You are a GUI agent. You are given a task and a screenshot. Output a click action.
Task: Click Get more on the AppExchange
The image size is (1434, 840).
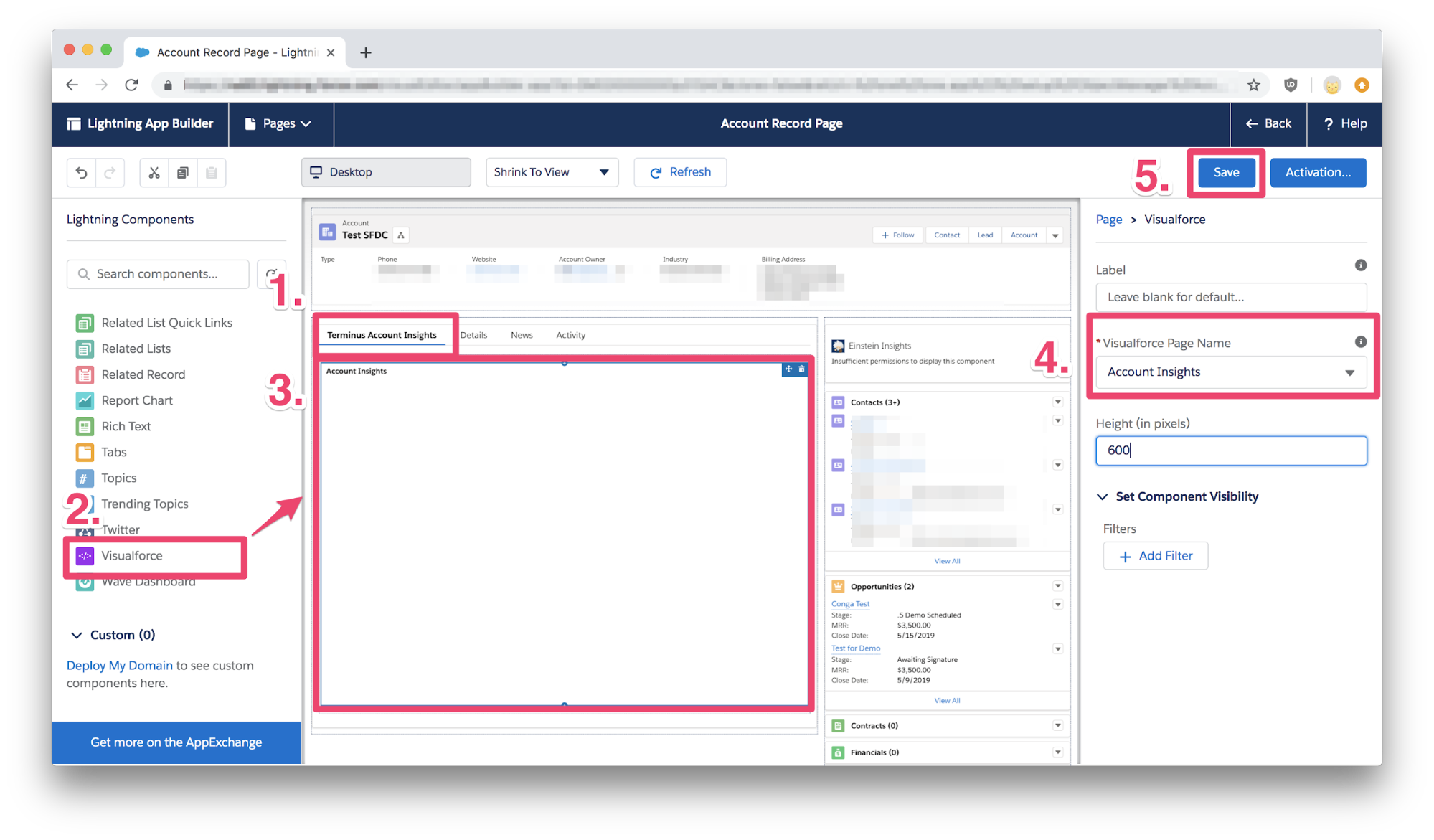[x=176, y=743]
